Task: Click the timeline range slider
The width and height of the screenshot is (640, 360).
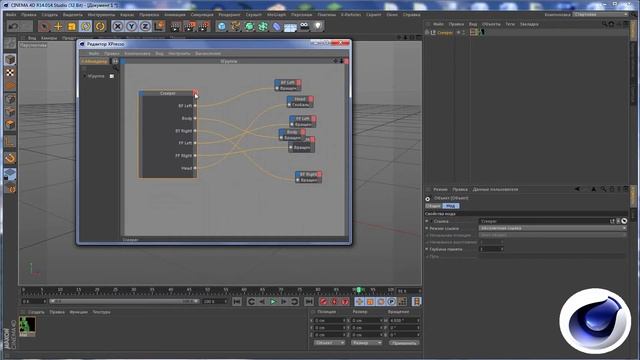Action: [x=124, y=302]
